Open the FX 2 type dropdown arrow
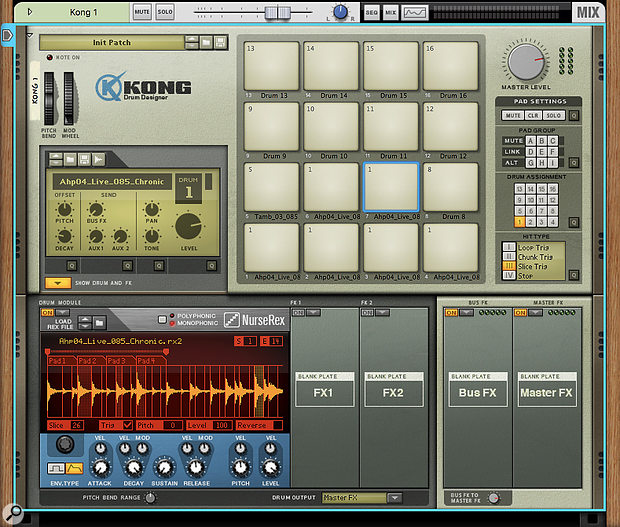620x527 pixels. pyautogui.click(x=382, y=313)
